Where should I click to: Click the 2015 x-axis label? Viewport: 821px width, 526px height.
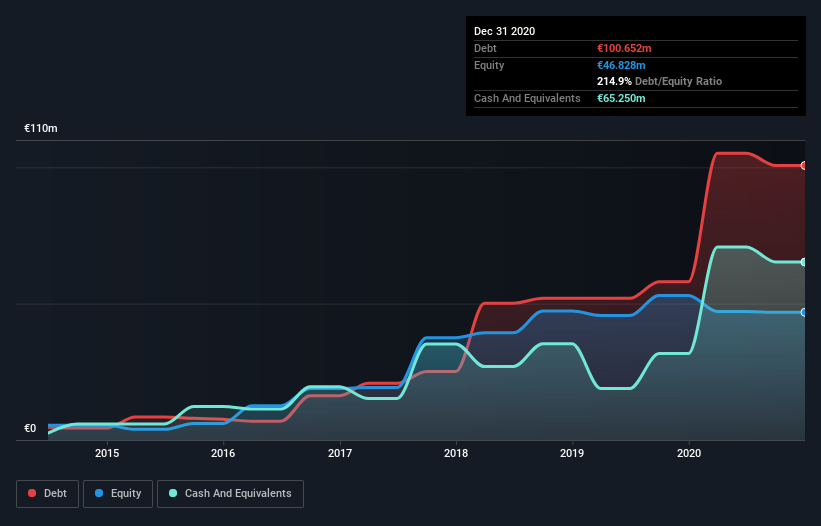107,453
